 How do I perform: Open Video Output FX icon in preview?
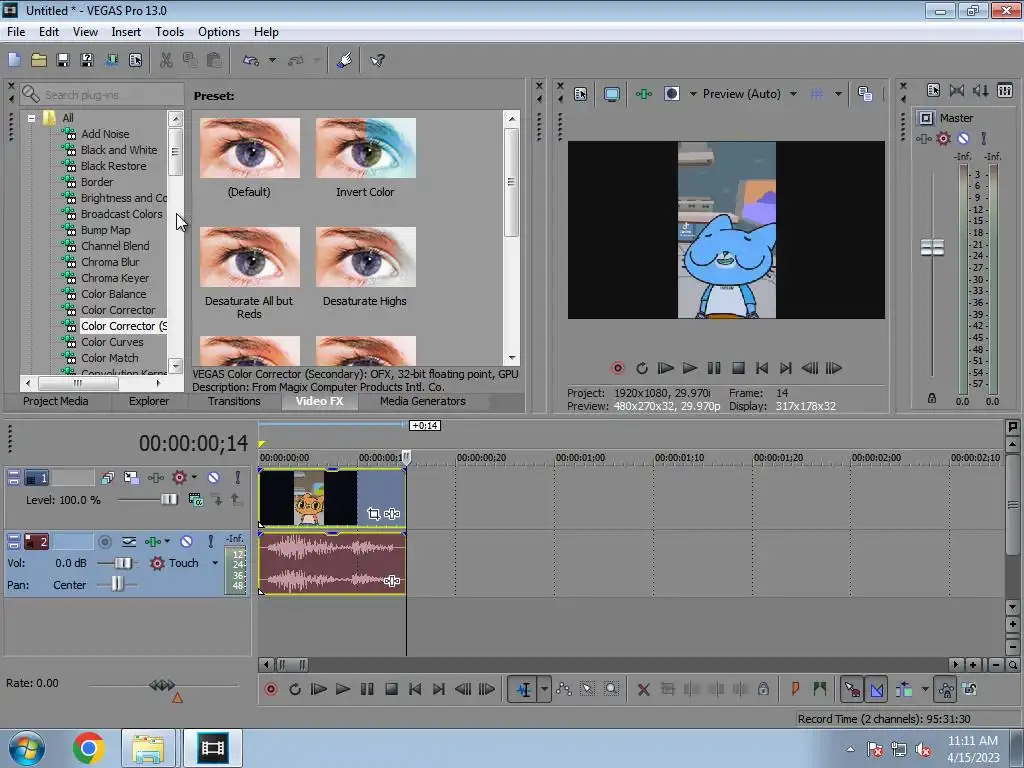(644, 94)
